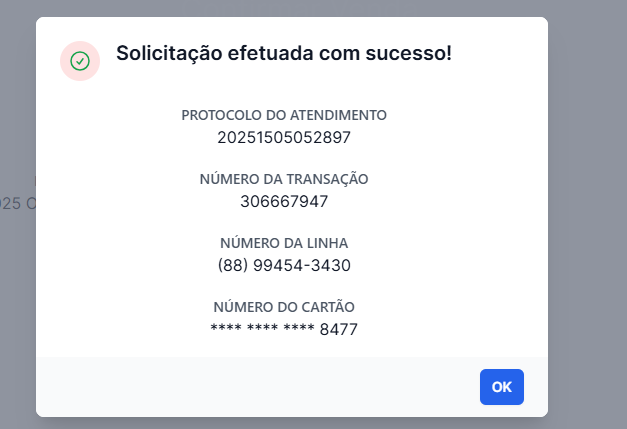Click the card's last digits 8477
Image resolution: width=627 pixels, height=429 pixels.
[339, 329]
